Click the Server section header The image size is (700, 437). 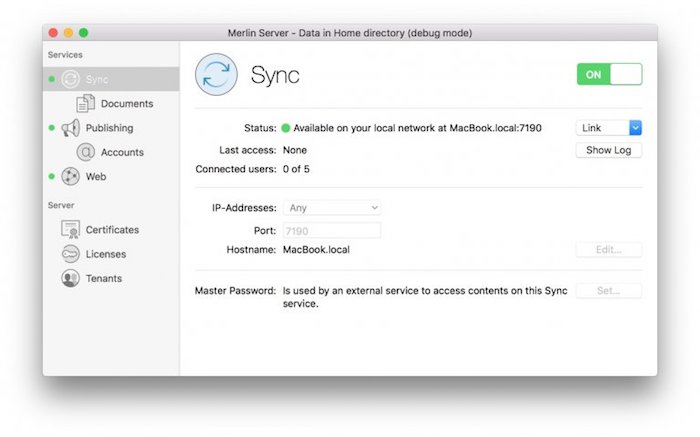[61, 205]
